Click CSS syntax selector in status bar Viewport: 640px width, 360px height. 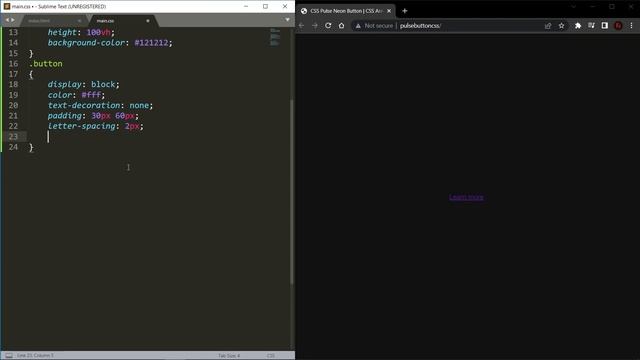coord(271,356)
